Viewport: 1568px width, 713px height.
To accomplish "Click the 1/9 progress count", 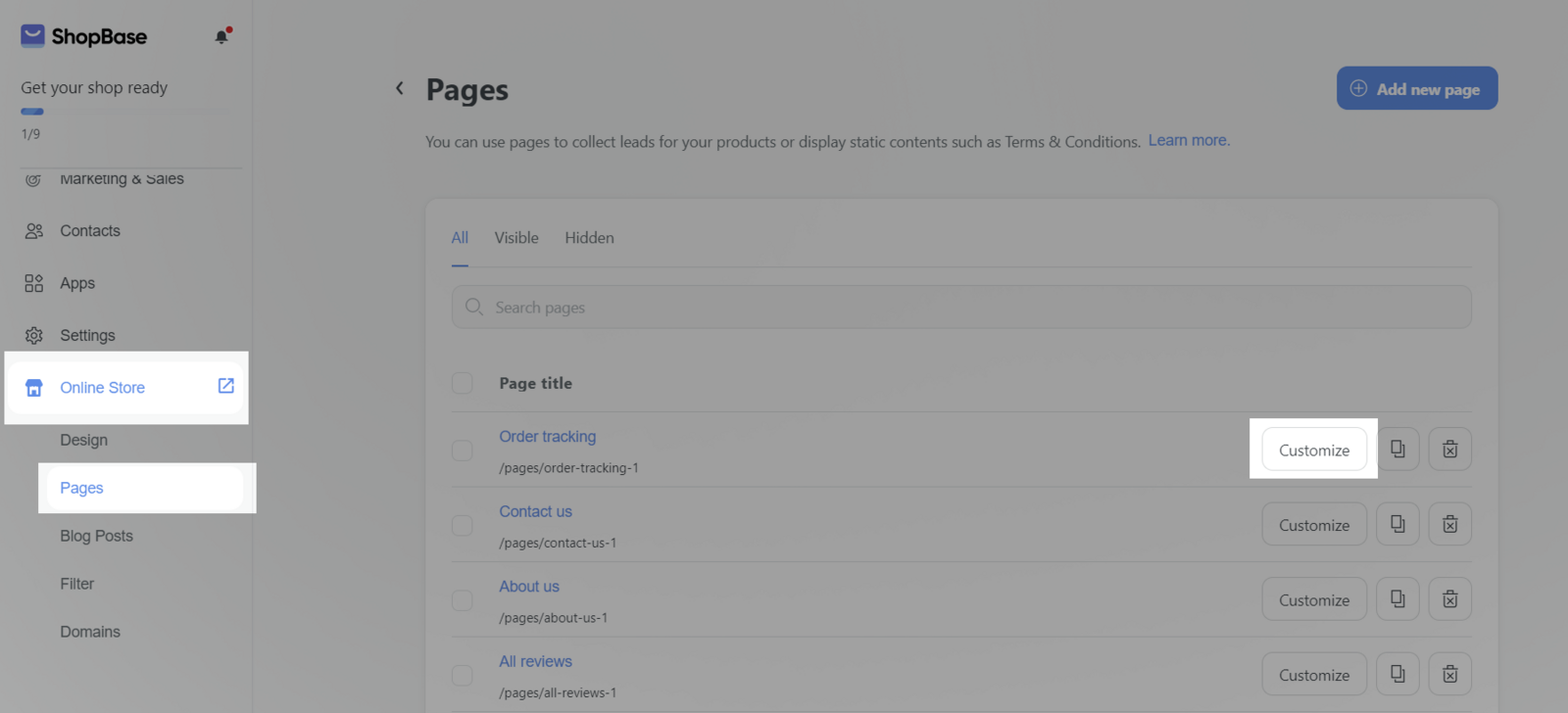I will click(x=30, y=133).
